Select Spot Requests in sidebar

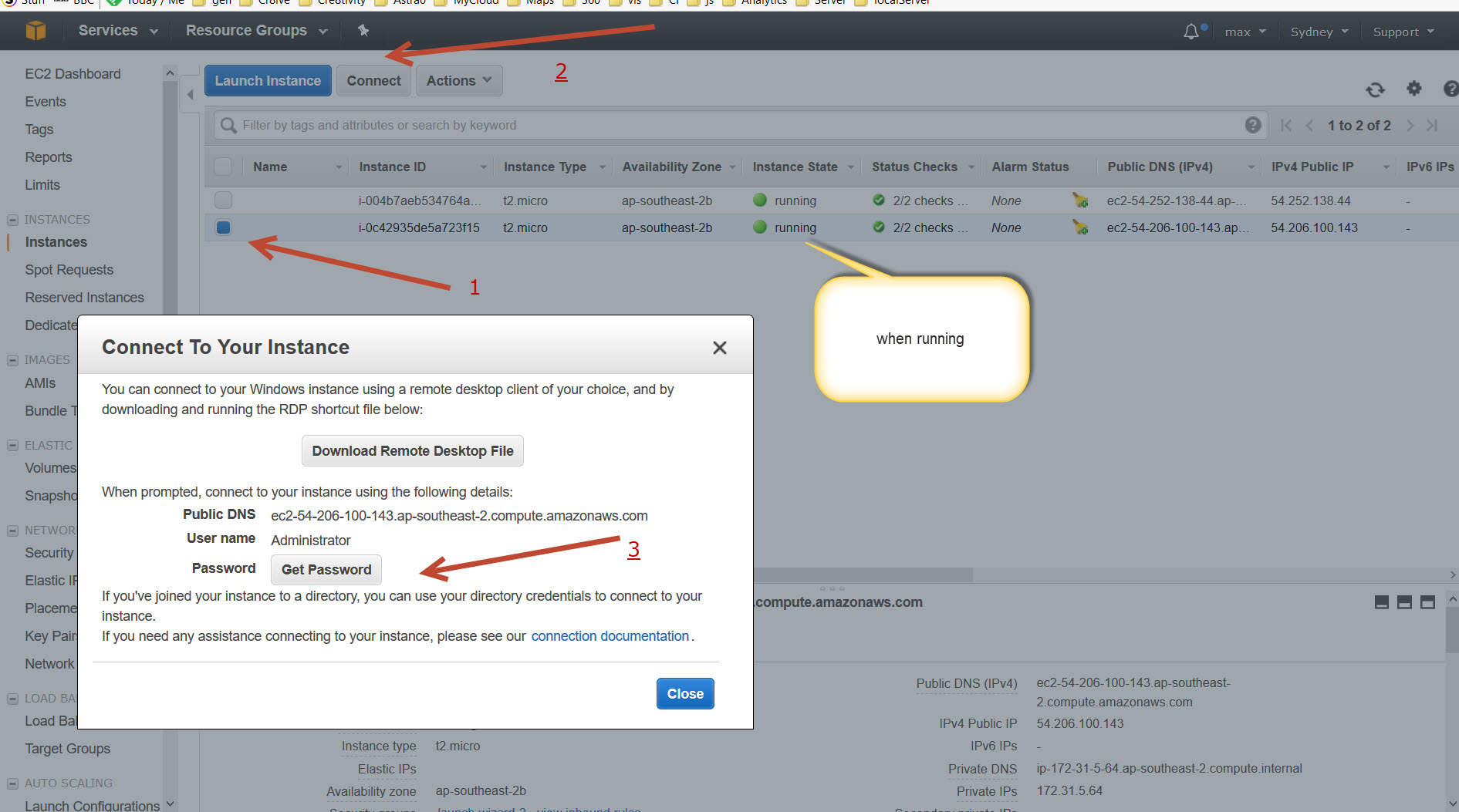tap(69, 270)
